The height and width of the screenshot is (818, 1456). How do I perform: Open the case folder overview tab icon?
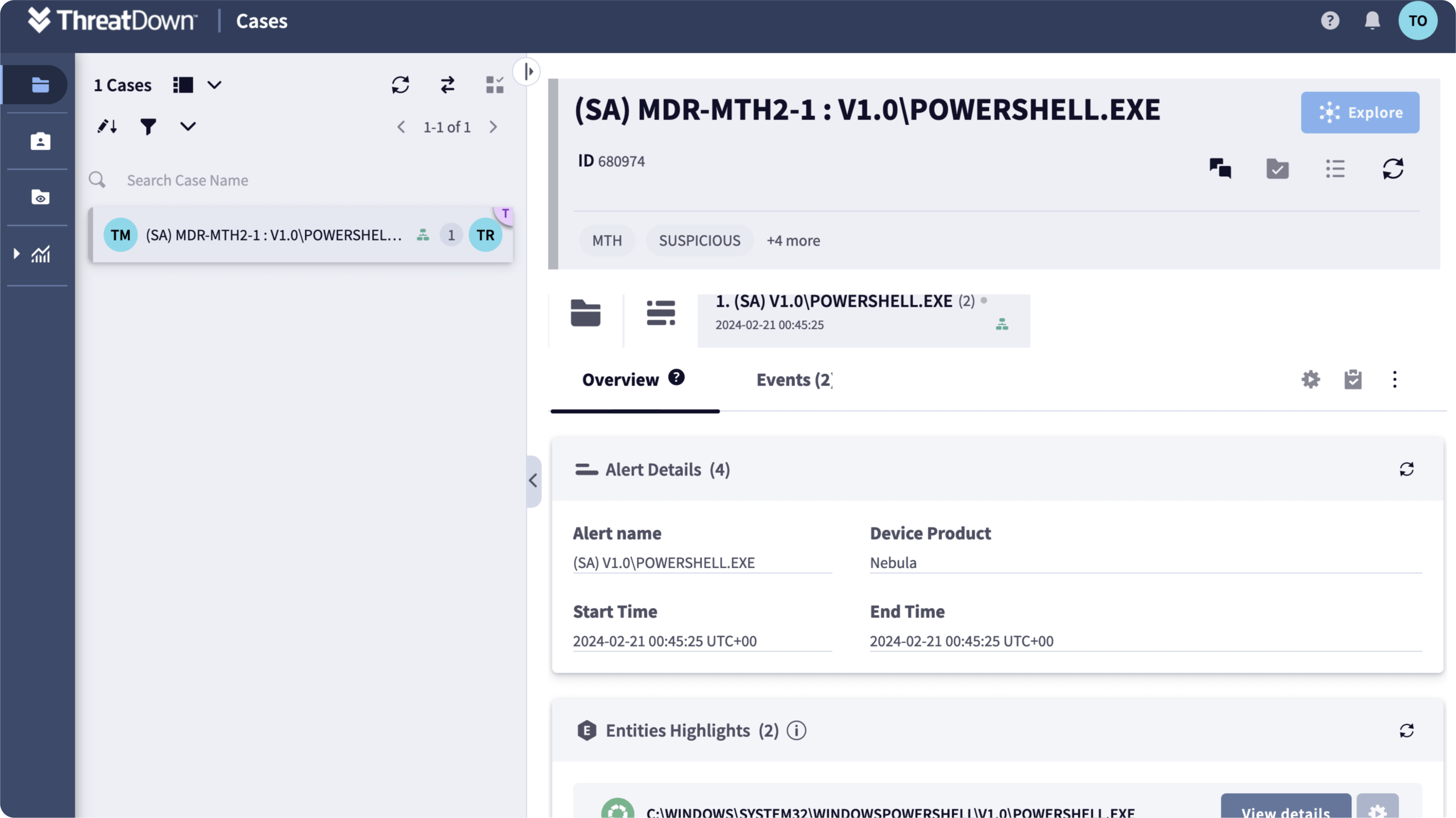[586, 313]
